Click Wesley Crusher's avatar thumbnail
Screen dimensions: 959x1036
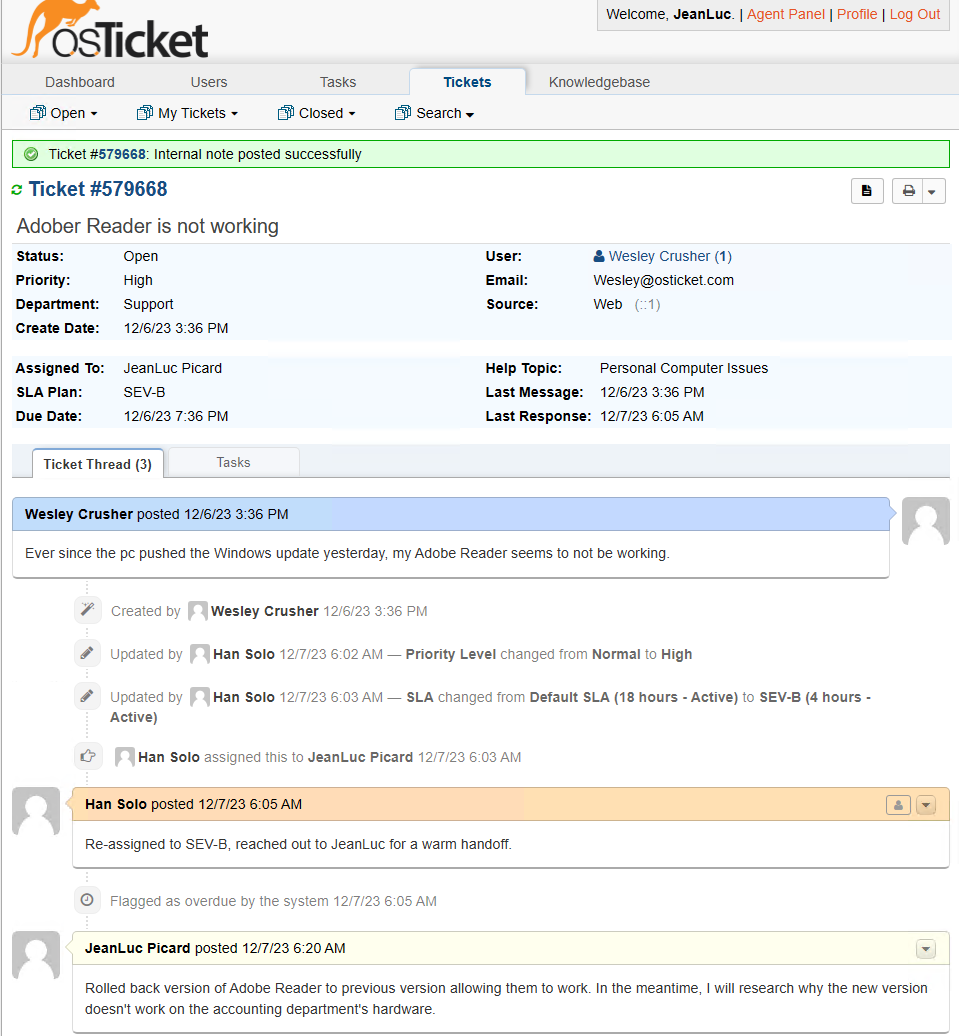(x=925, y=521)
